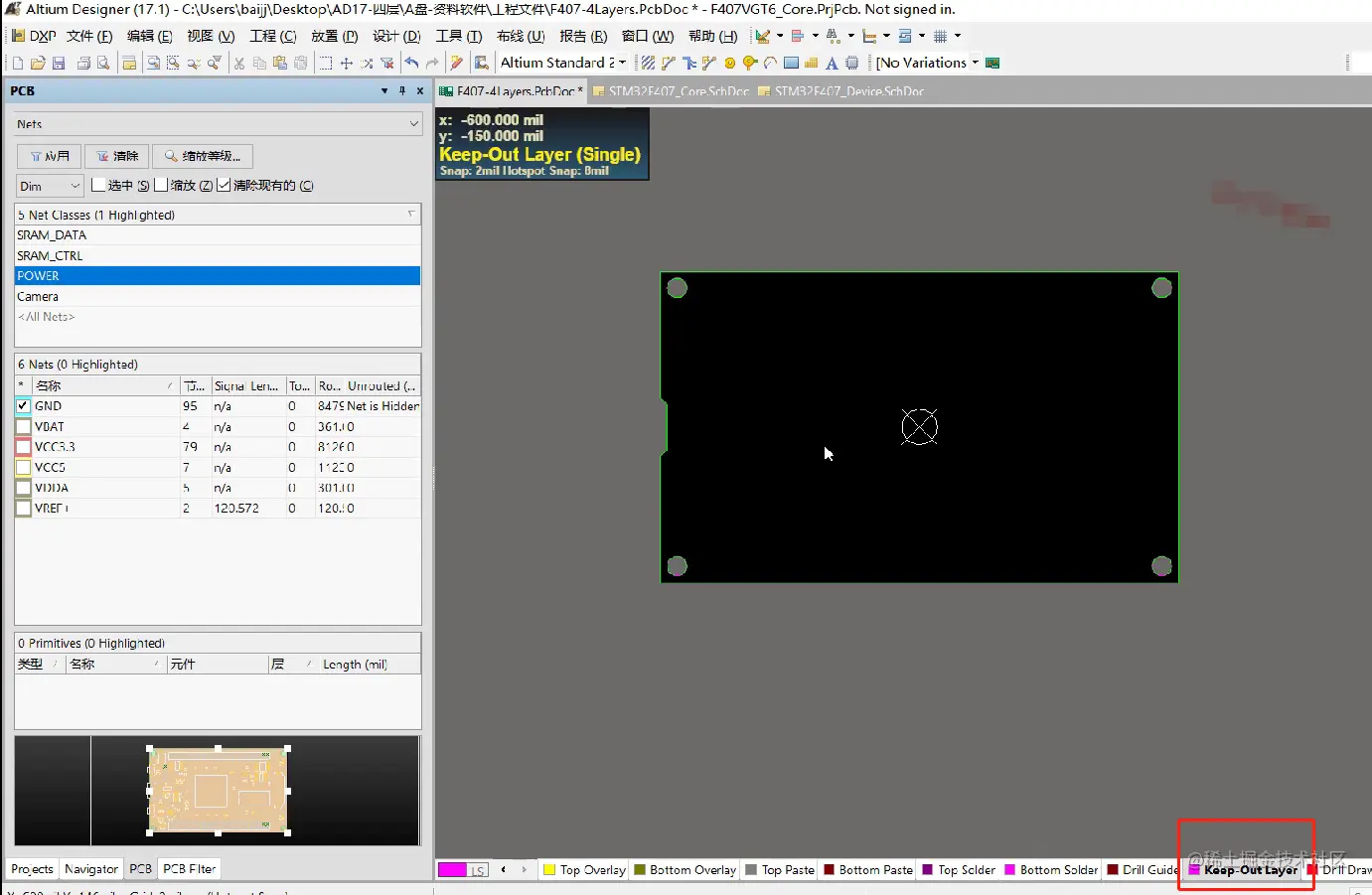Toggle the 缩放 (Z) checkbox

pyautogui.click(x=161, y=185)
